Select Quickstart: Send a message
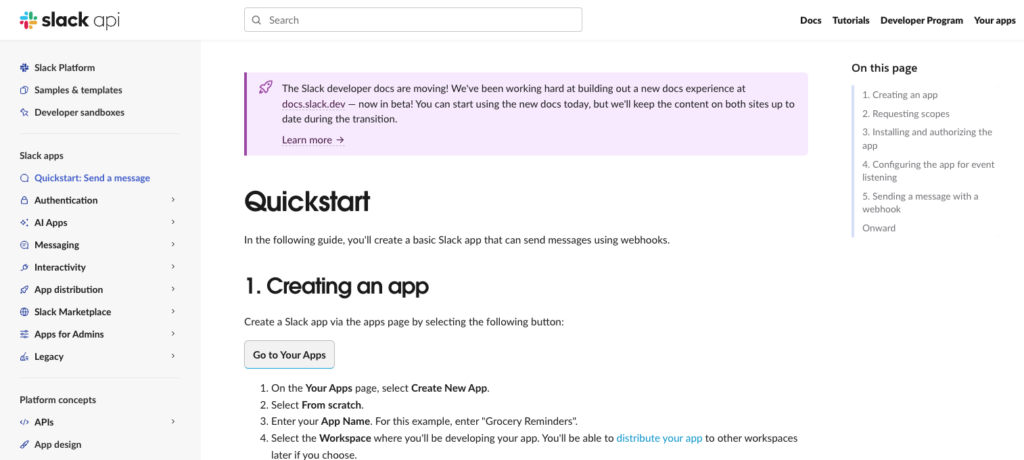The width and height of the screenshot is (1024, 460). pyautogui.click(x=92, y=178)
